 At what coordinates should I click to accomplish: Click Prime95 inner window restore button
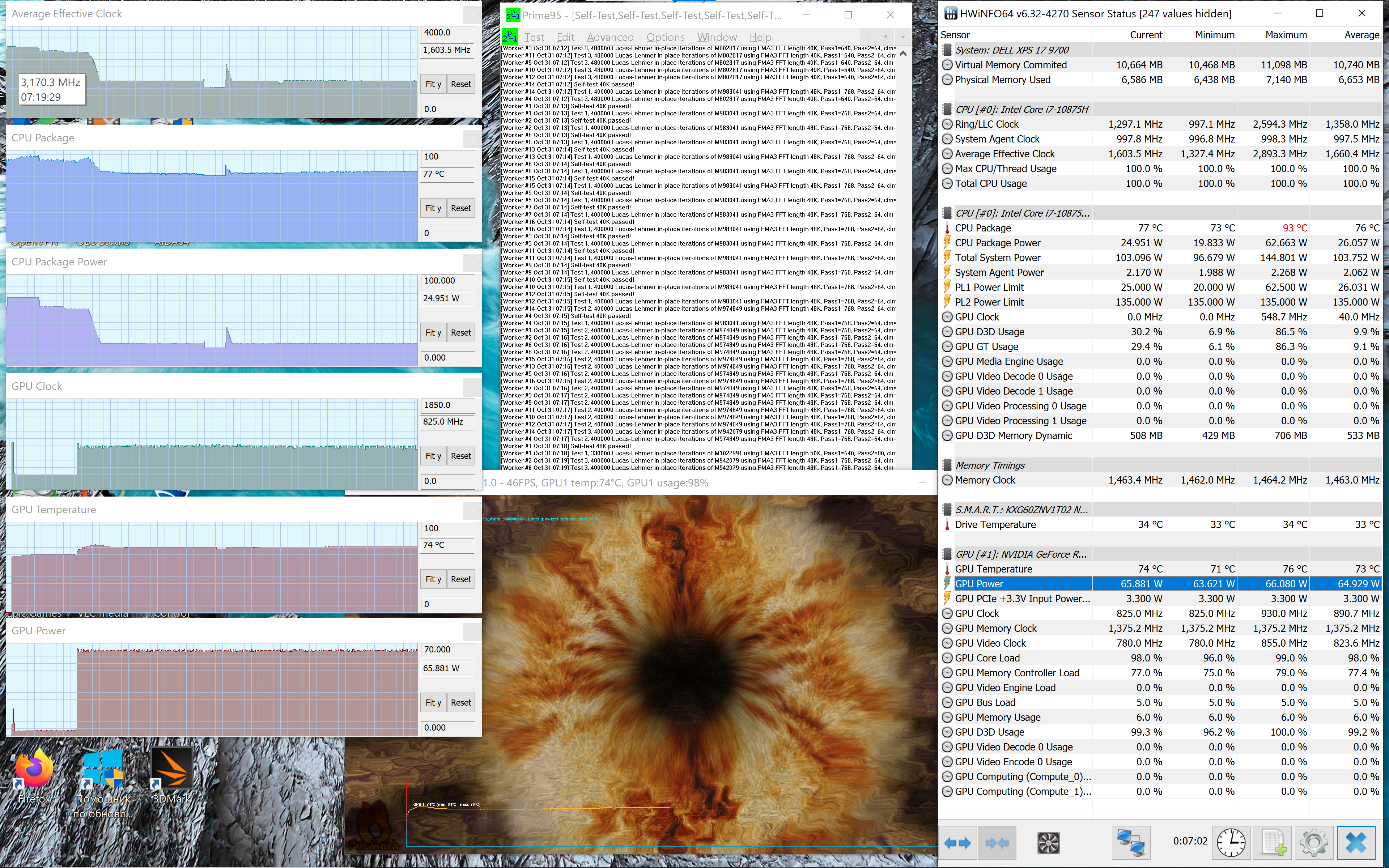(x=885, y=37)
